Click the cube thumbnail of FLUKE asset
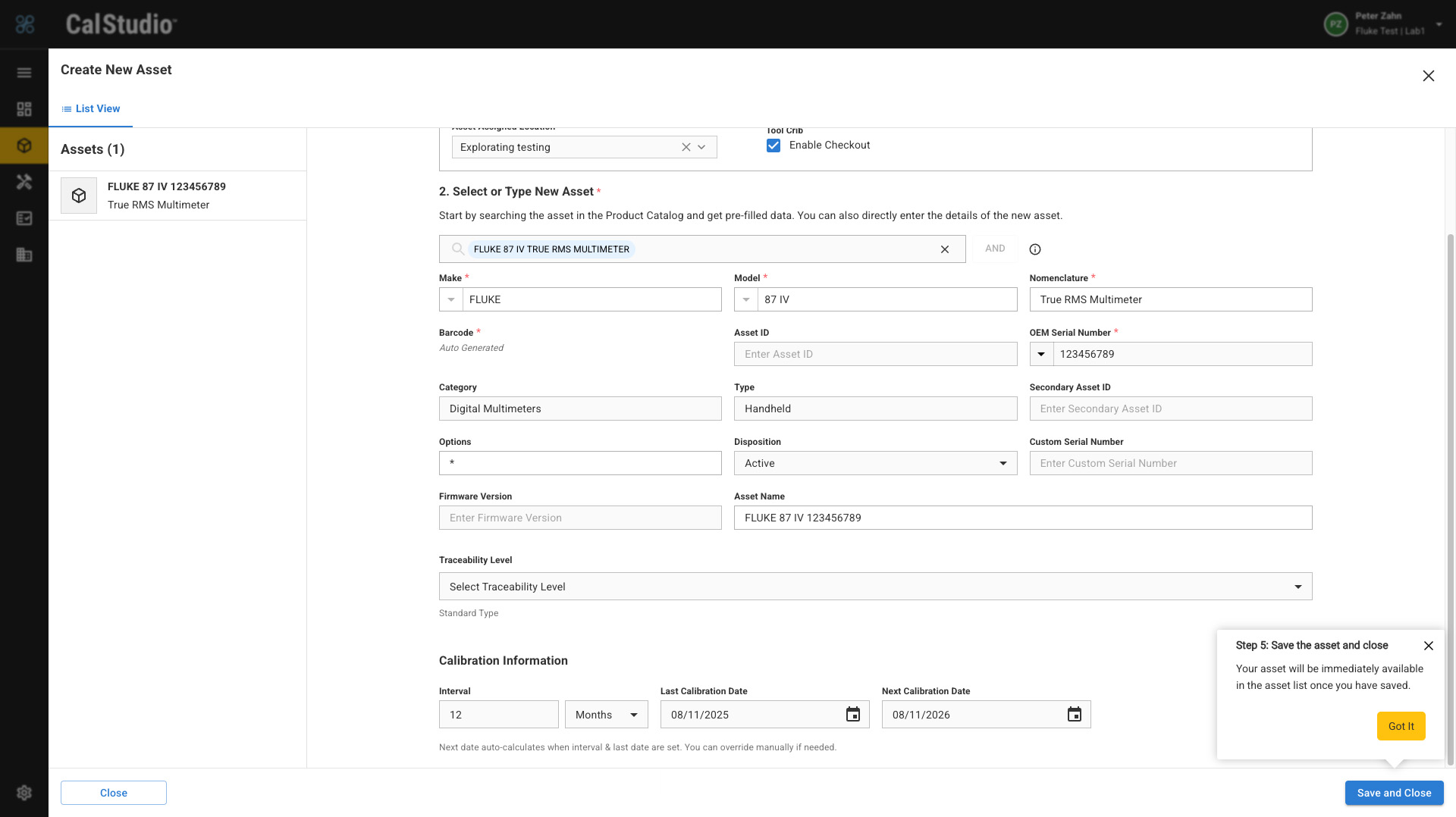 coord(79,196)
